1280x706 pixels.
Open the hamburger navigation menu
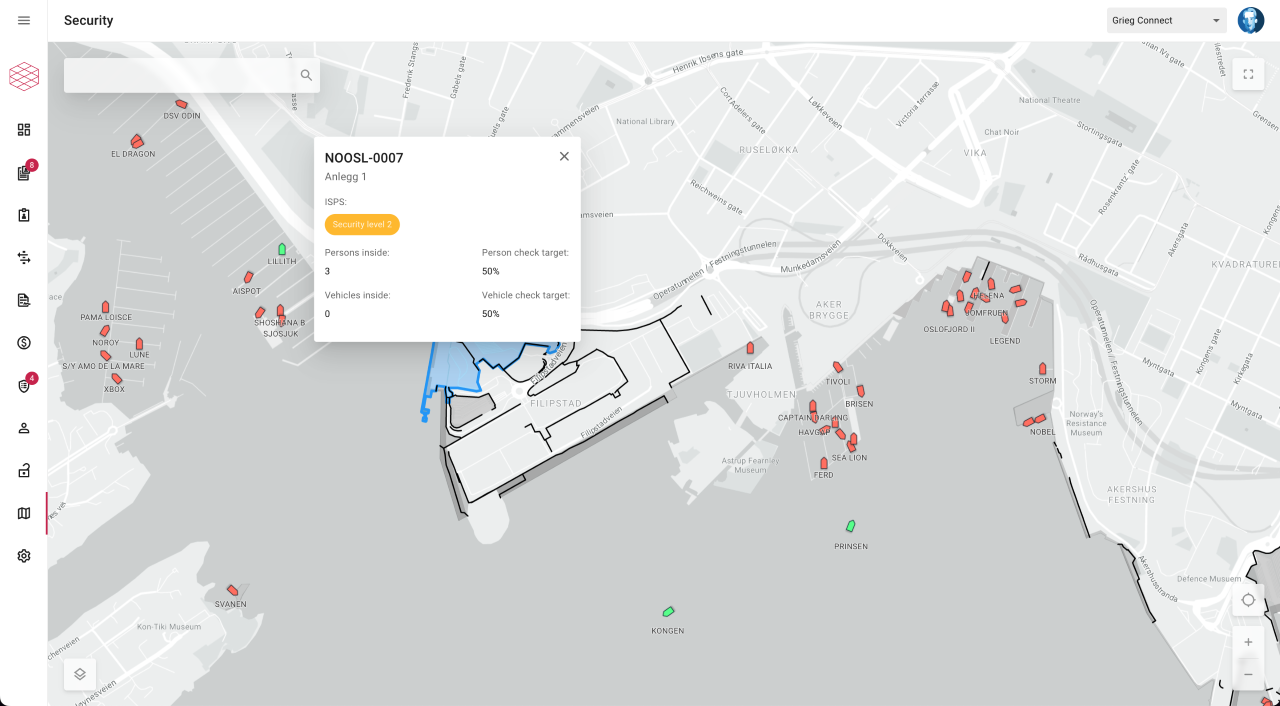point(24,20)
